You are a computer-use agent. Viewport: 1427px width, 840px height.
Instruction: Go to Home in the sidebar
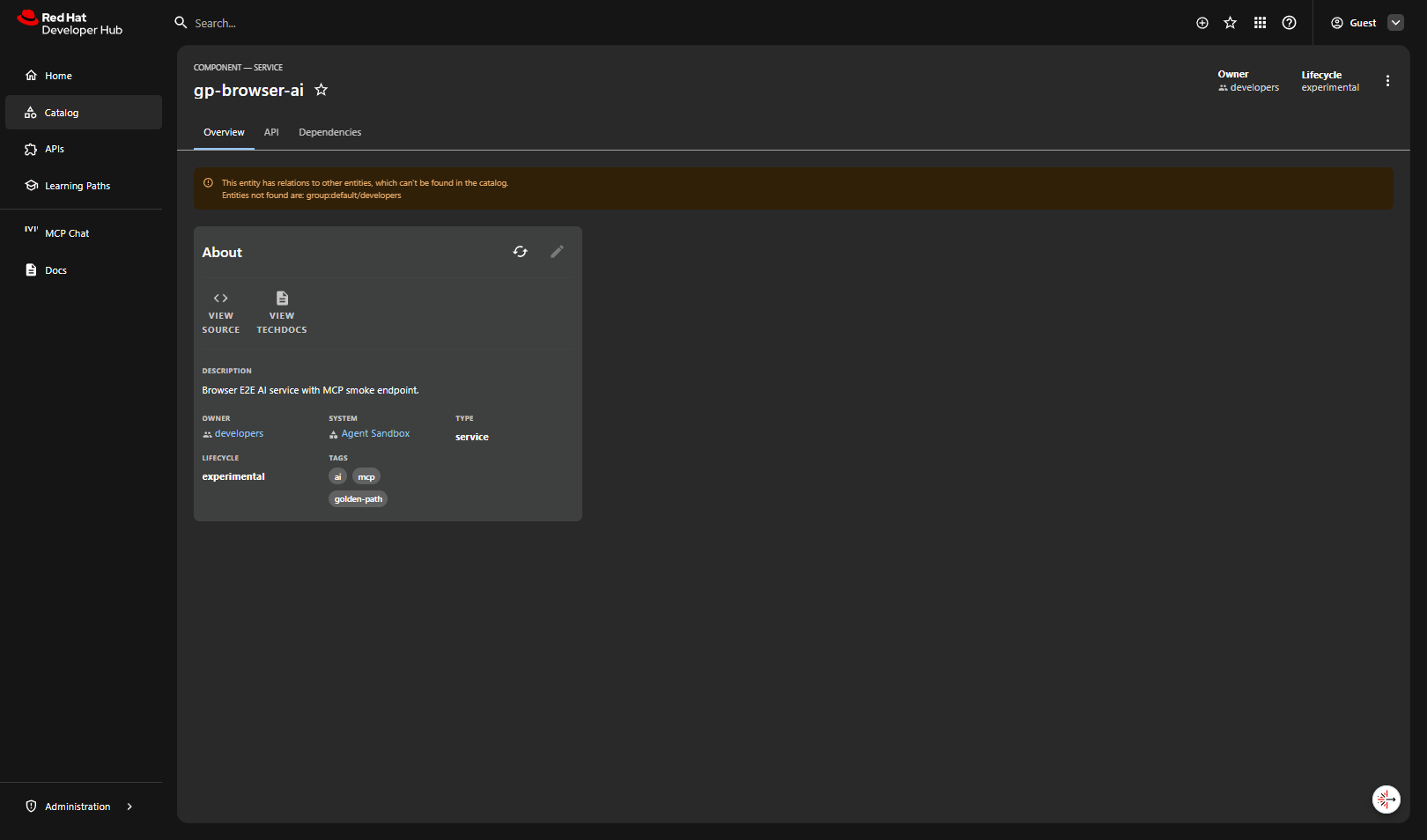click(84, 76)
